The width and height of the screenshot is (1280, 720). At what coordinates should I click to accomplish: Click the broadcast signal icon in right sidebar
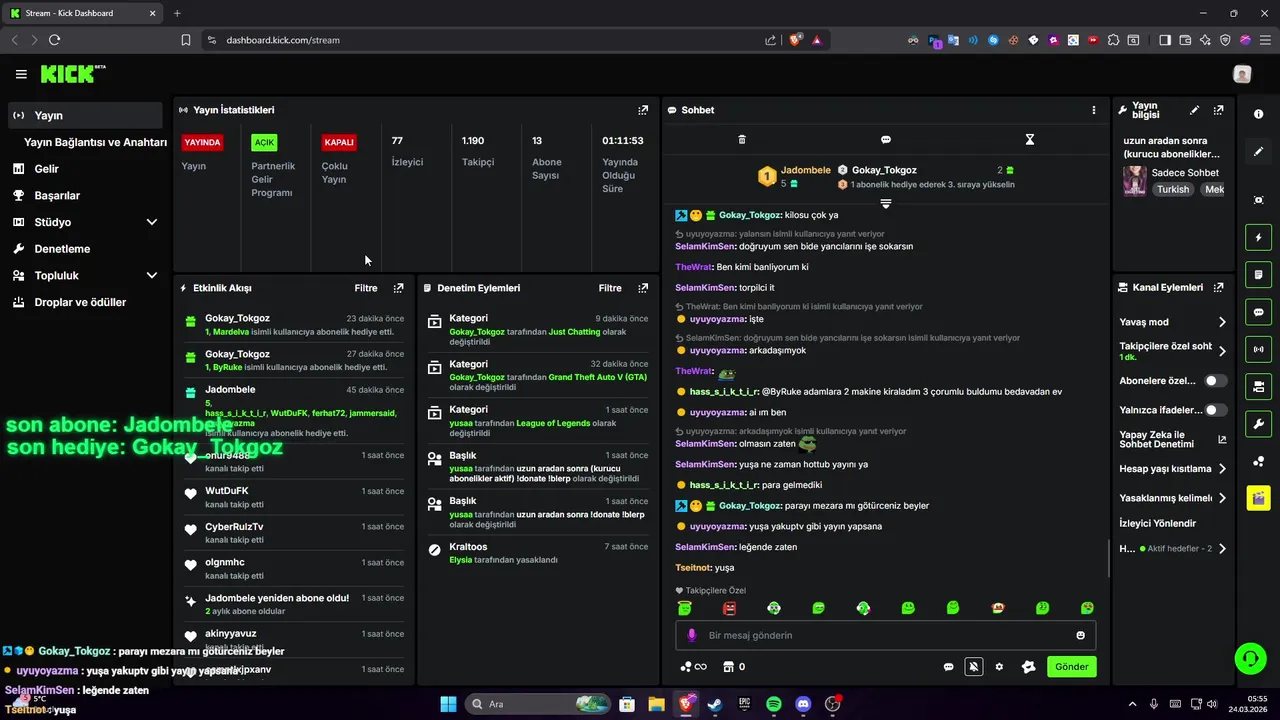coord(1258,349)
